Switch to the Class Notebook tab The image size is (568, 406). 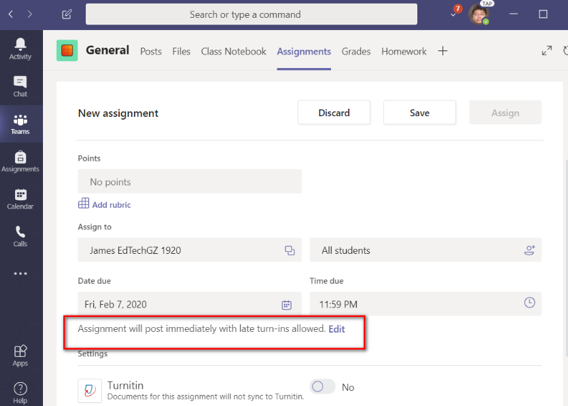click(233, 51)
